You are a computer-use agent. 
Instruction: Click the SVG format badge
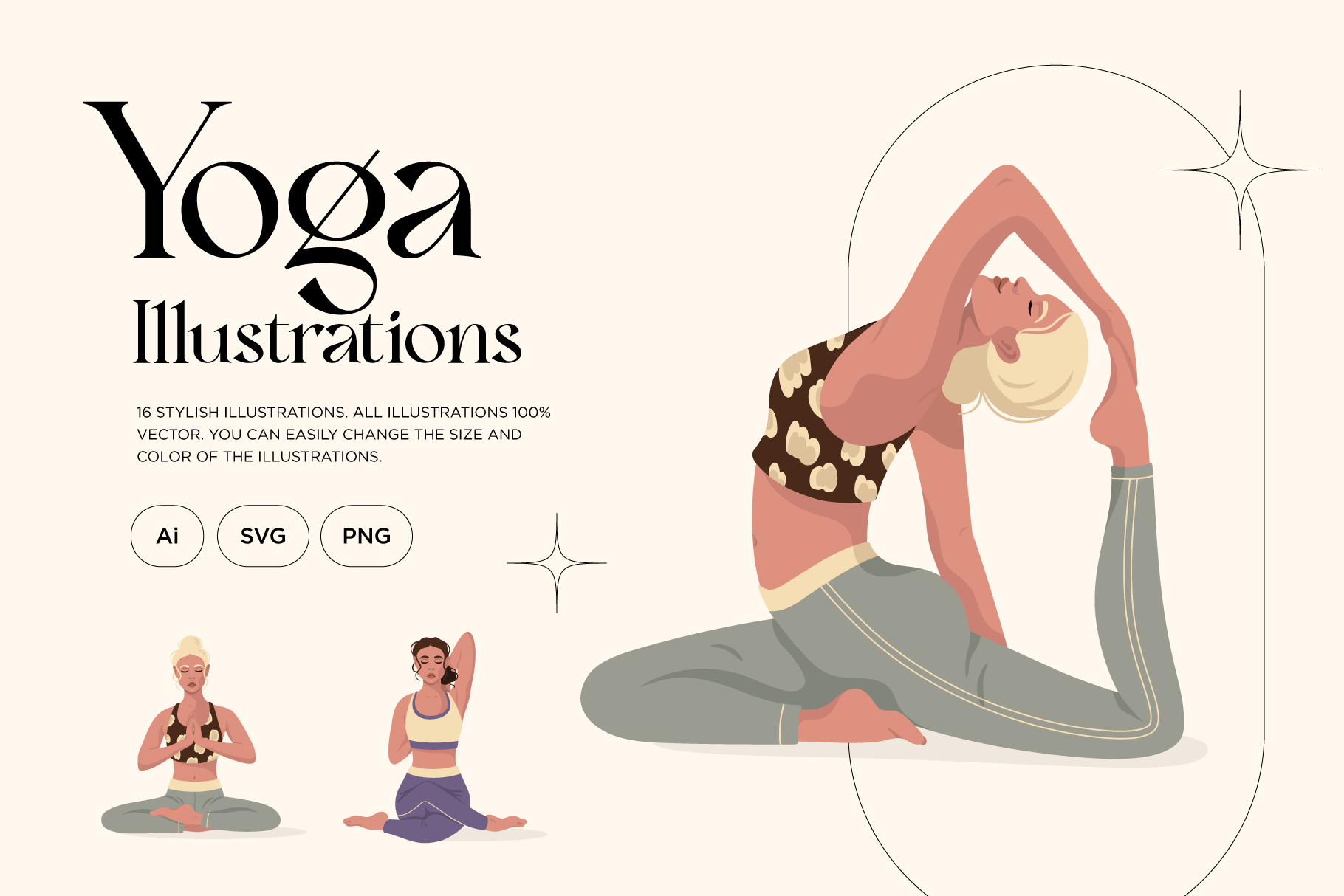point(263,536)
